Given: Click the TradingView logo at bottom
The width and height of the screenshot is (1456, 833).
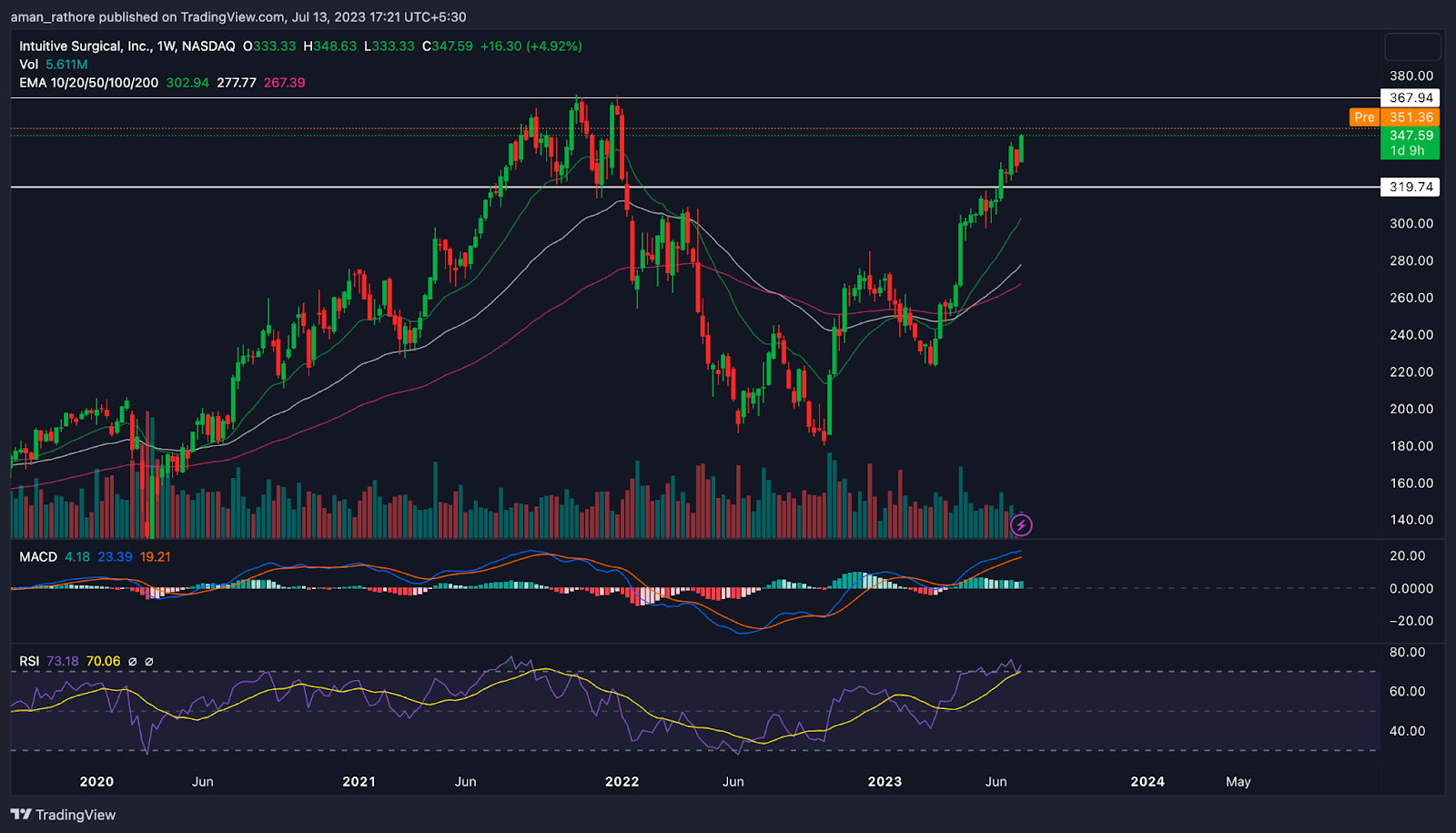Looking at the screenshot, I should point(63,815).
